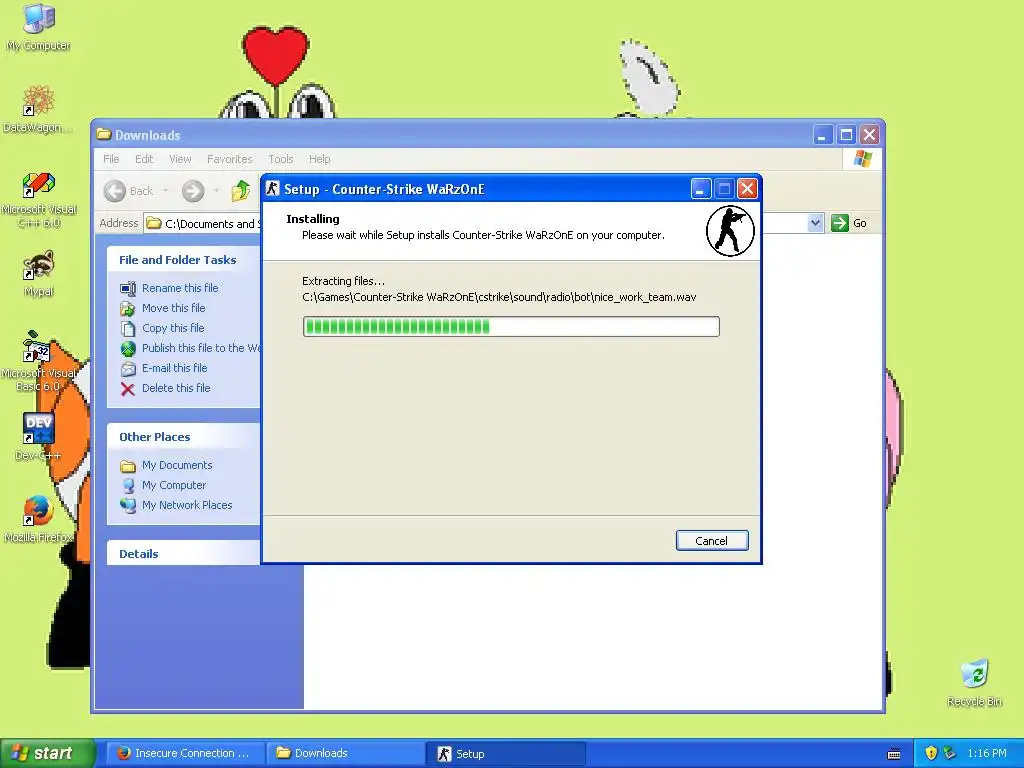Select the Dev-C++ desktop shortcut
The image size is (1024, 768).
coord(39,436)
